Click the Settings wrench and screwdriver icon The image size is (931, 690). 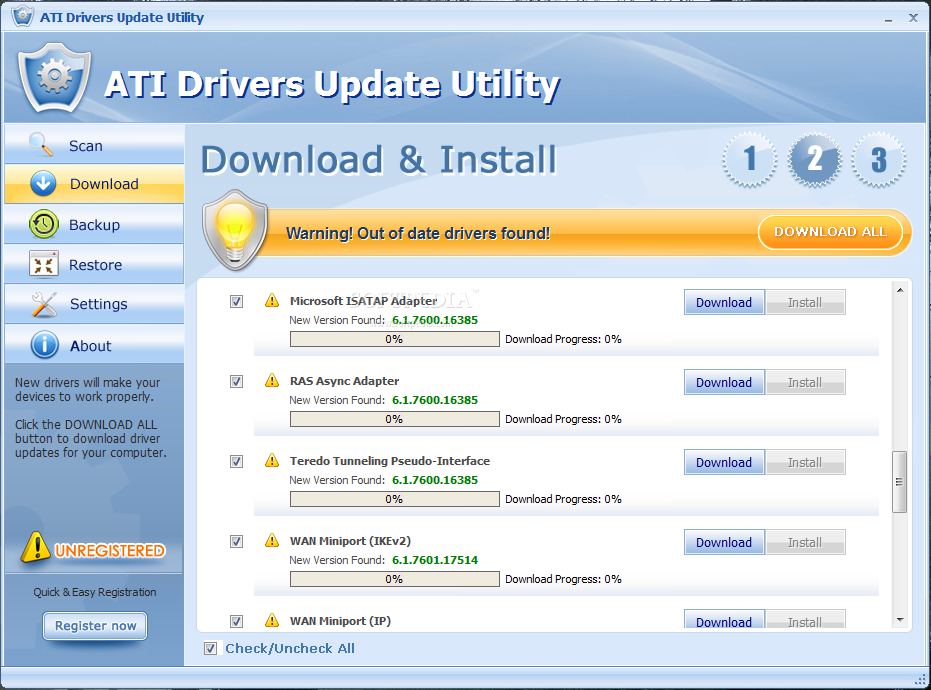coord(44,304)
